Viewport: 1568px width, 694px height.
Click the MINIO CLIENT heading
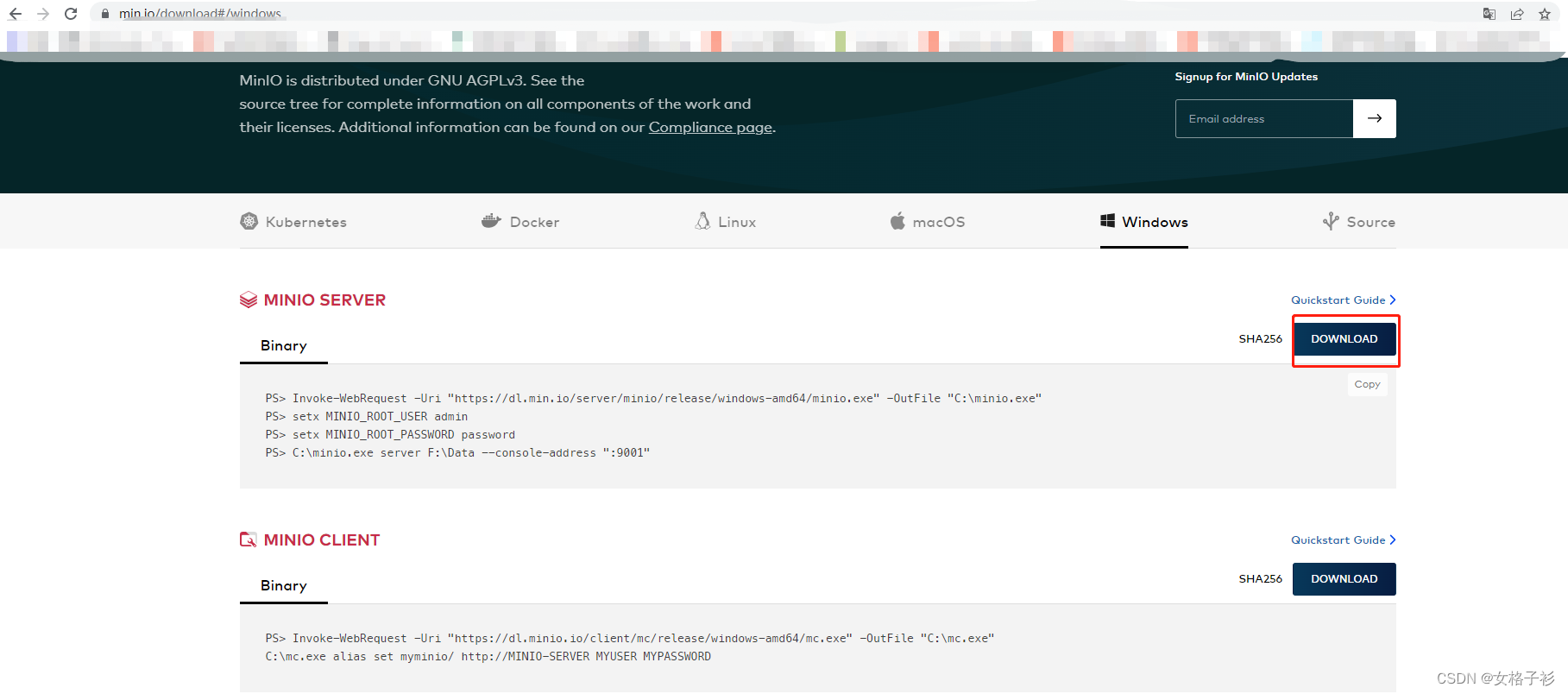coord(322,540)
